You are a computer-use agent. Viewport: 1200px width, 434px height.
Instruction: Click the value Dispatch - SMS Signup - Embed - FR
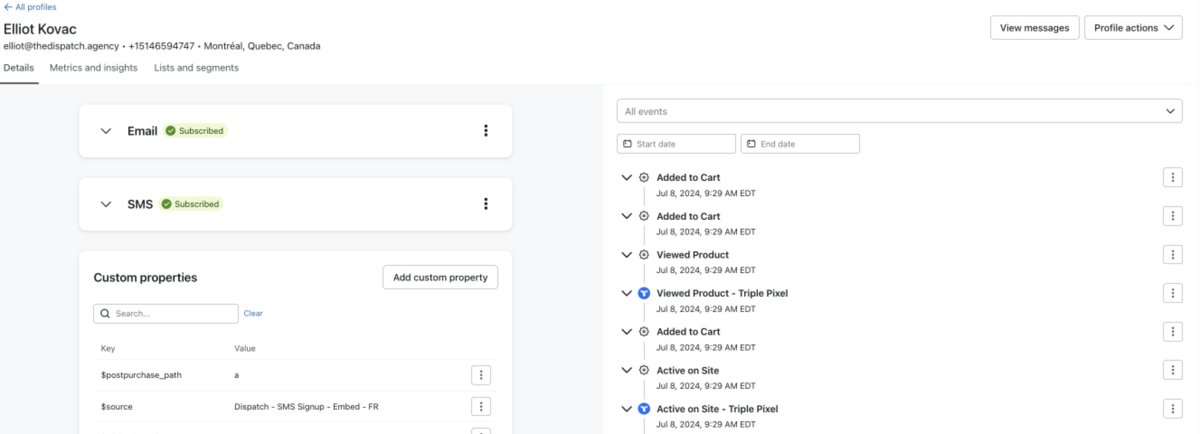(307, 406)
